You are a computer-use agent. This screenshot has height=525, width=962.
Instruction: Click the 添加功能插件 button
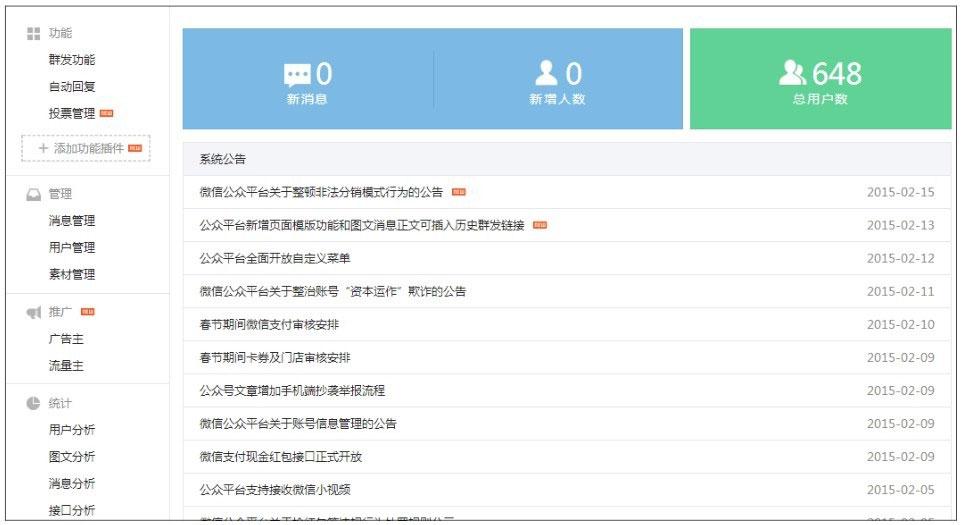(x=86, y=148)
